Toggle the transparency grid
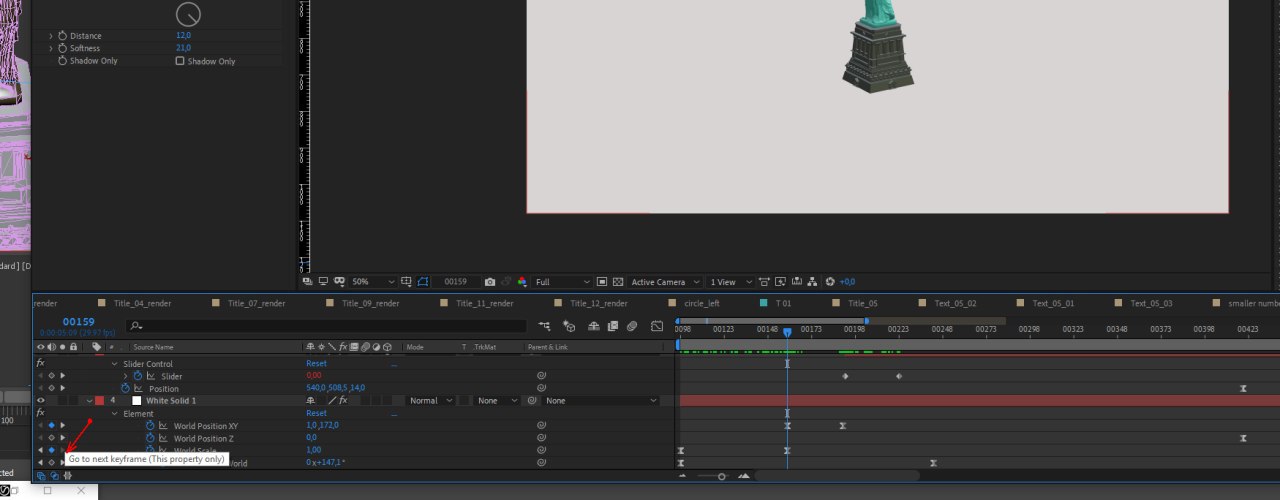Screen dimensions: 1280x500 point(618,282)
